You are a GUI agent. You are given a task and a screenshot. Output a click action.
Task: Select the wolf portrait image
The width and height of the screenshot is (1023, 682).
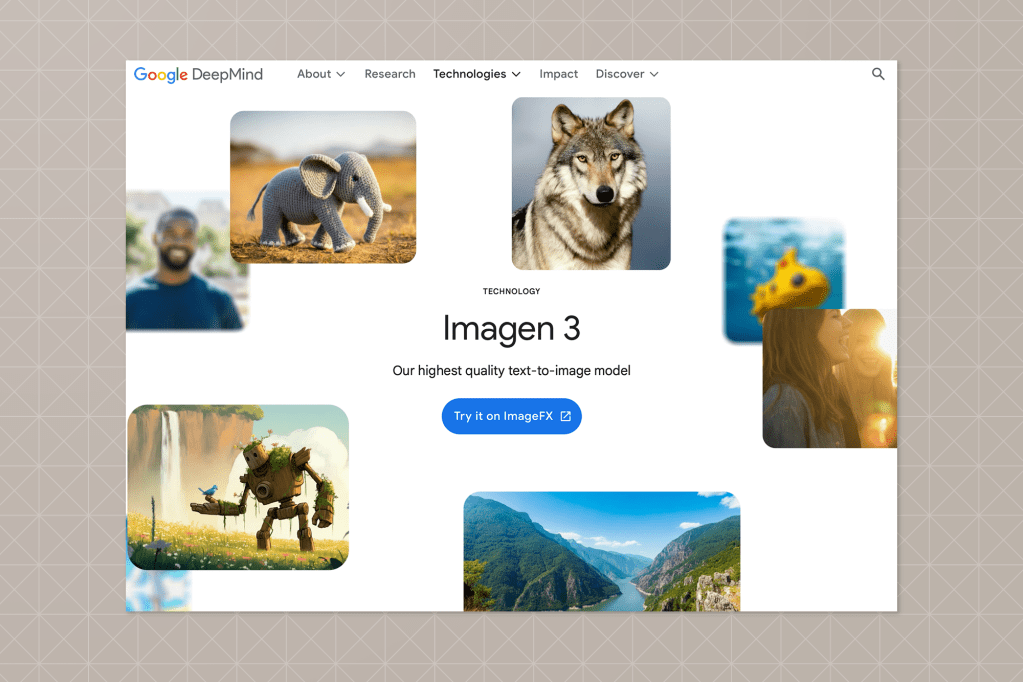tap(591, 183)
